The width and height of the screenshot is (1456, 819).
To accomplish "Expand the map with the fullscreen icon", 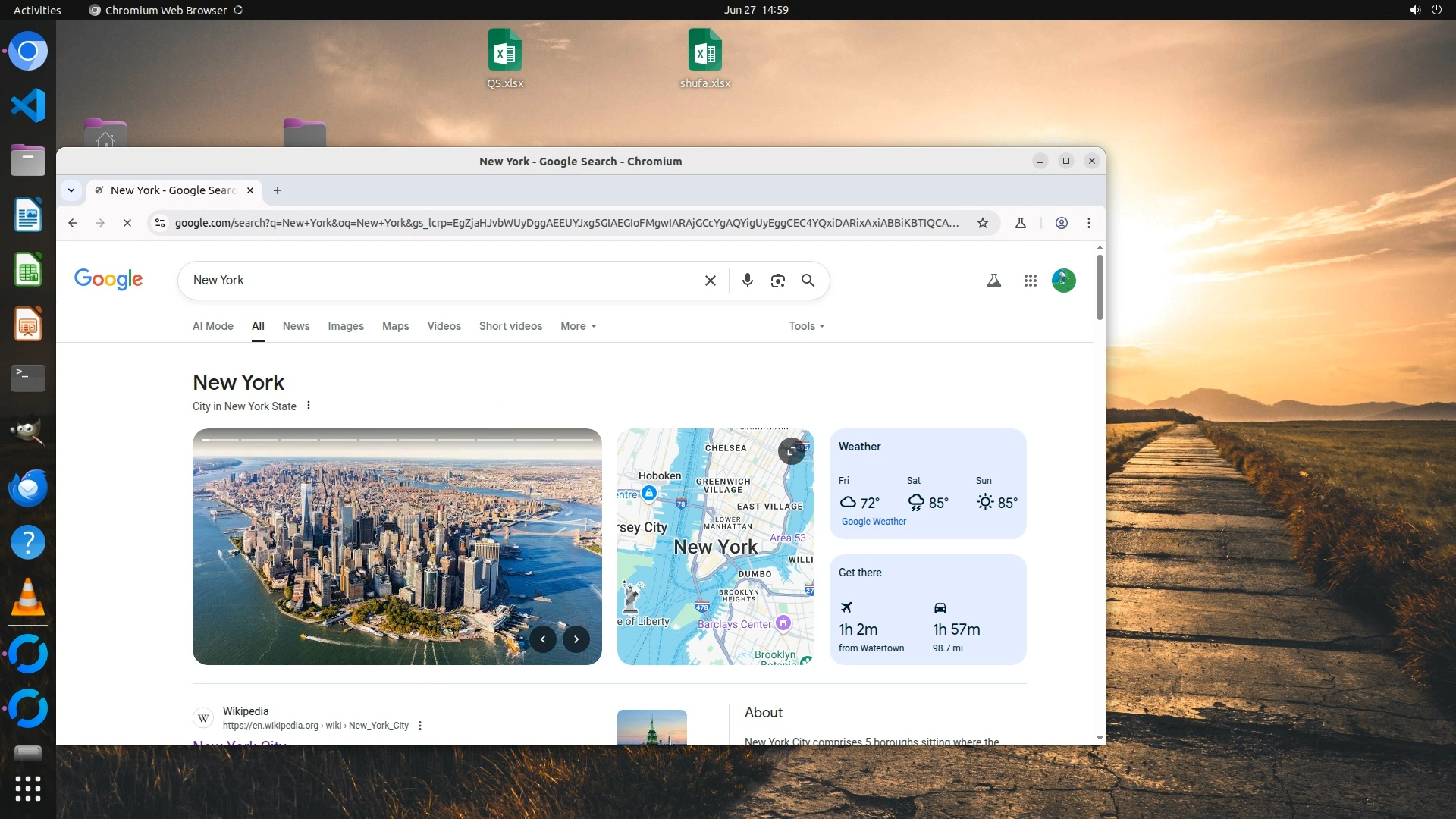I will click(x=791, y=450).
